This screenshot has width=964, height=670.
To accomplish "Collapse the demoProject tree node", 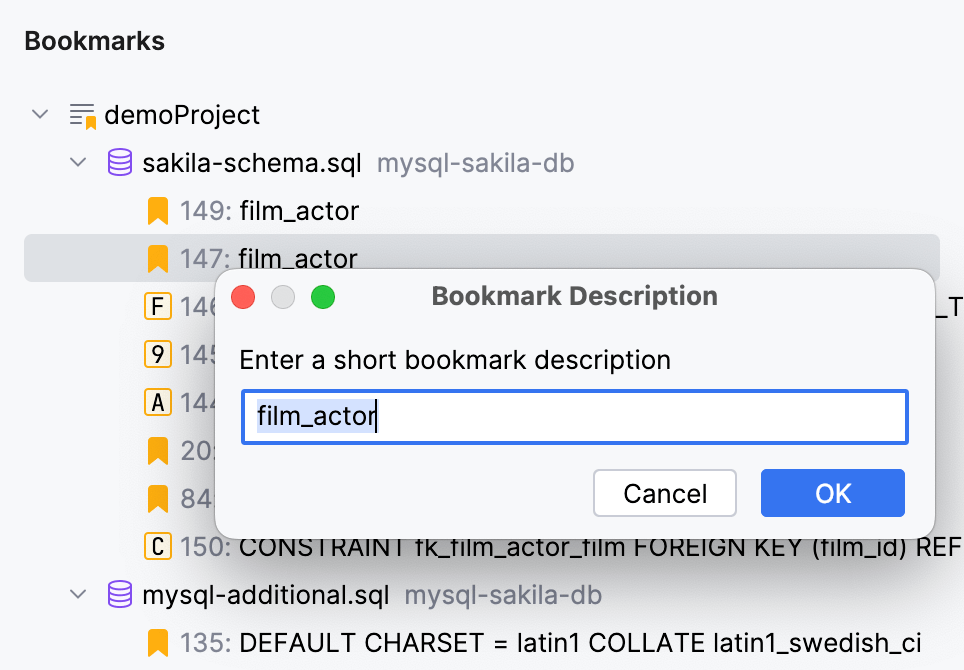I will [x=40, y=114].
